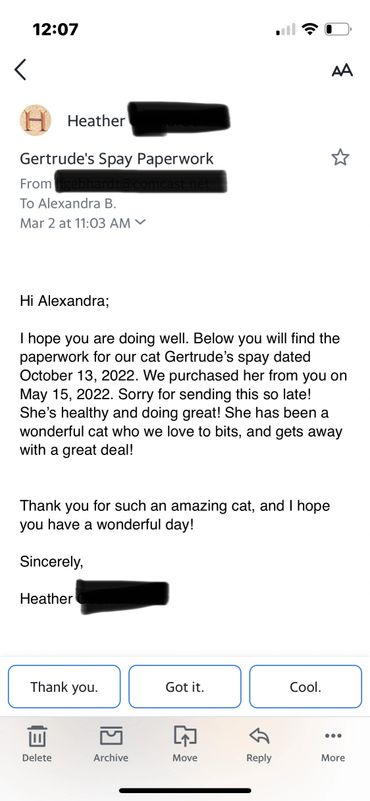Select the 'Got it.' quick reply
The width and height of the screenshot is (370, 801).
pos(184,687)
